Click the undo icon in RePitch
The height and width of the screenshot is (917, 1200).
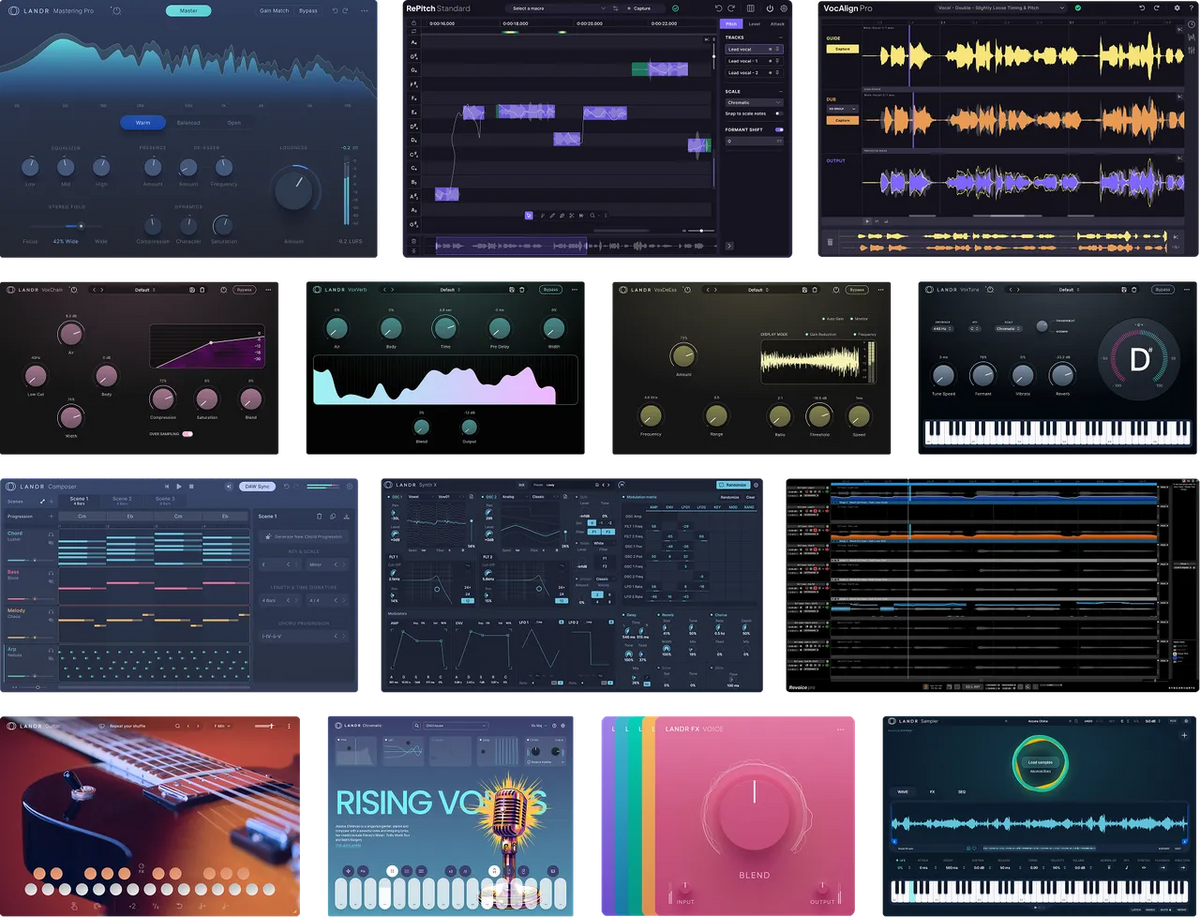(717, 8)
